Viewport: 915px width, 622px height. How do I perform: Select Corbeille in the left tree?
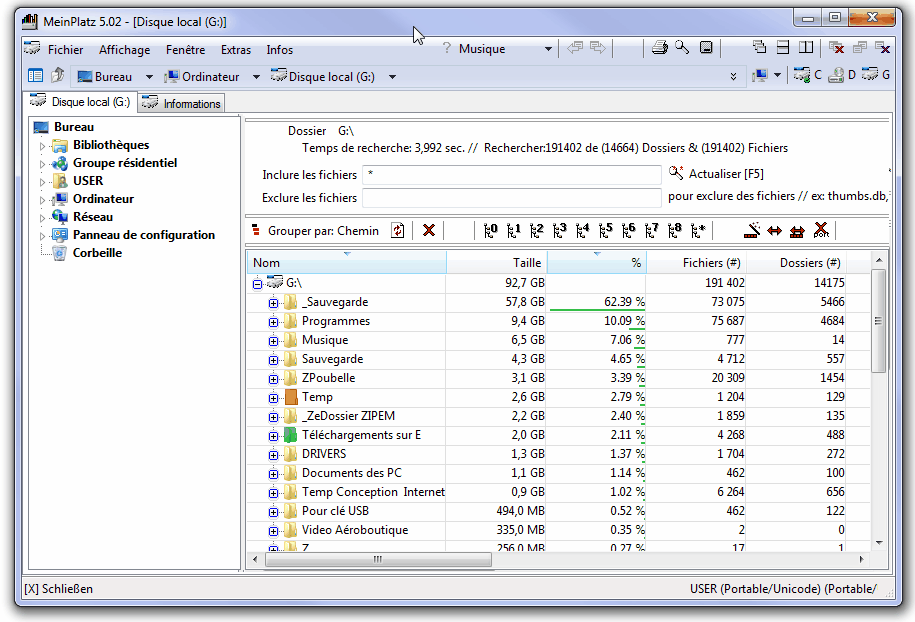[x=97, y=253]
